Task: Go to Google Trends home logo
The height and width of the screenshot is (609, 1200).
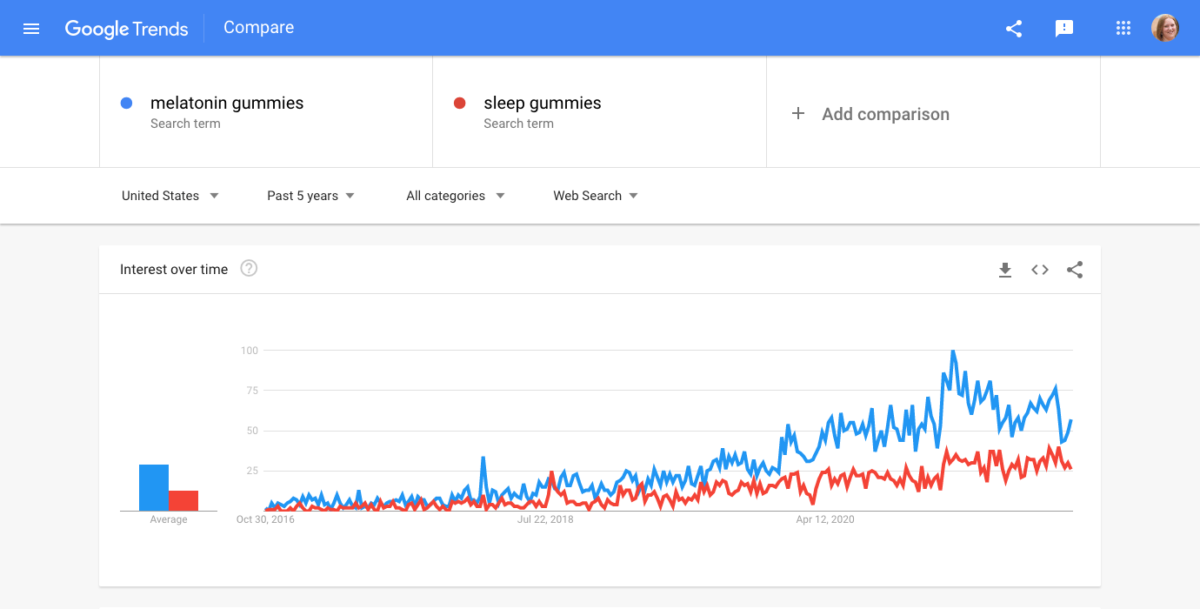Action: [126, 28]
